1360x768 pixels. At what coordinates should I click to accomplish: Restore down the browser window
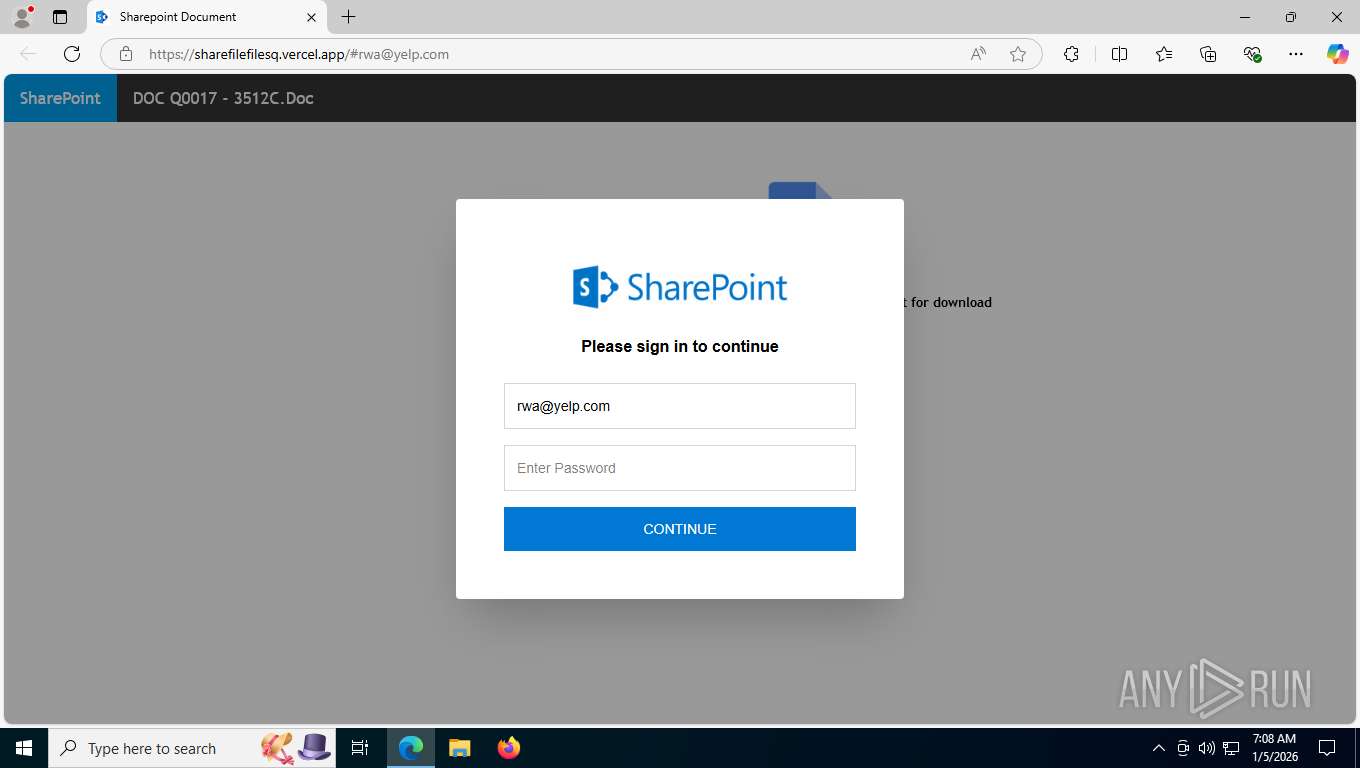(1291, 17)
